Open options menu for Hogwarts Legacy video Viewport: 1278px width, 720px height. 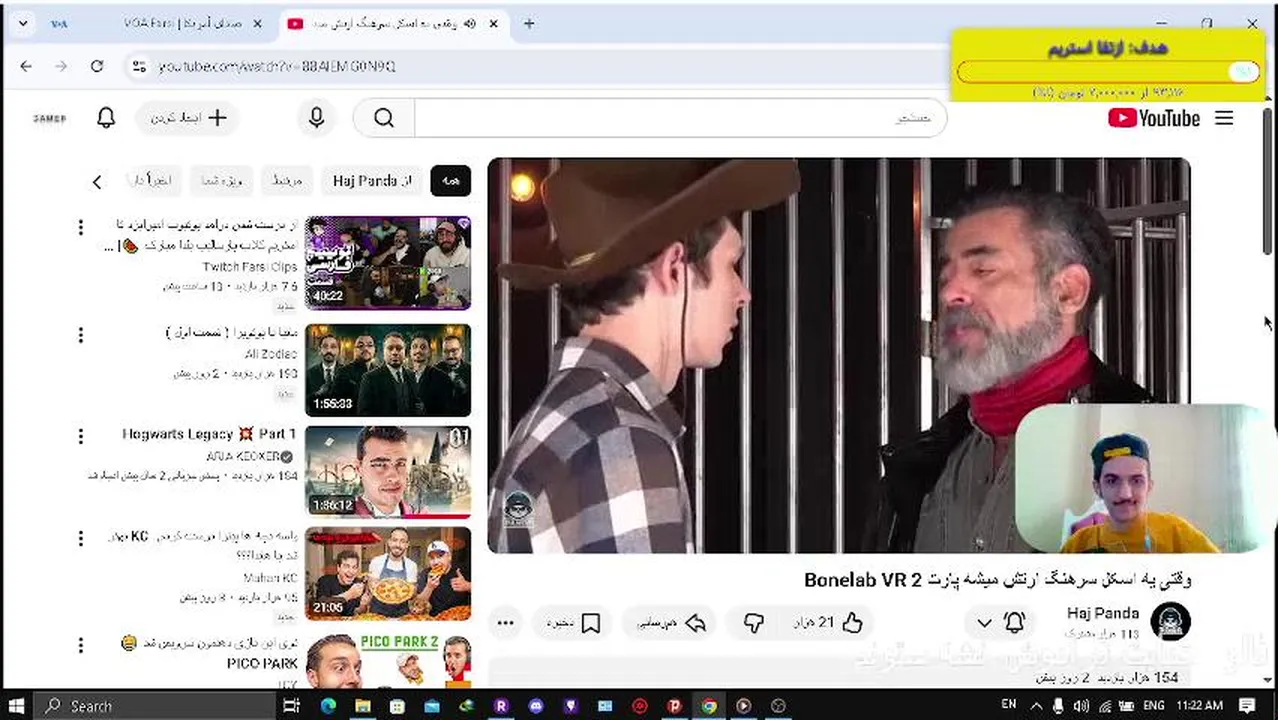tap(81, 437)
